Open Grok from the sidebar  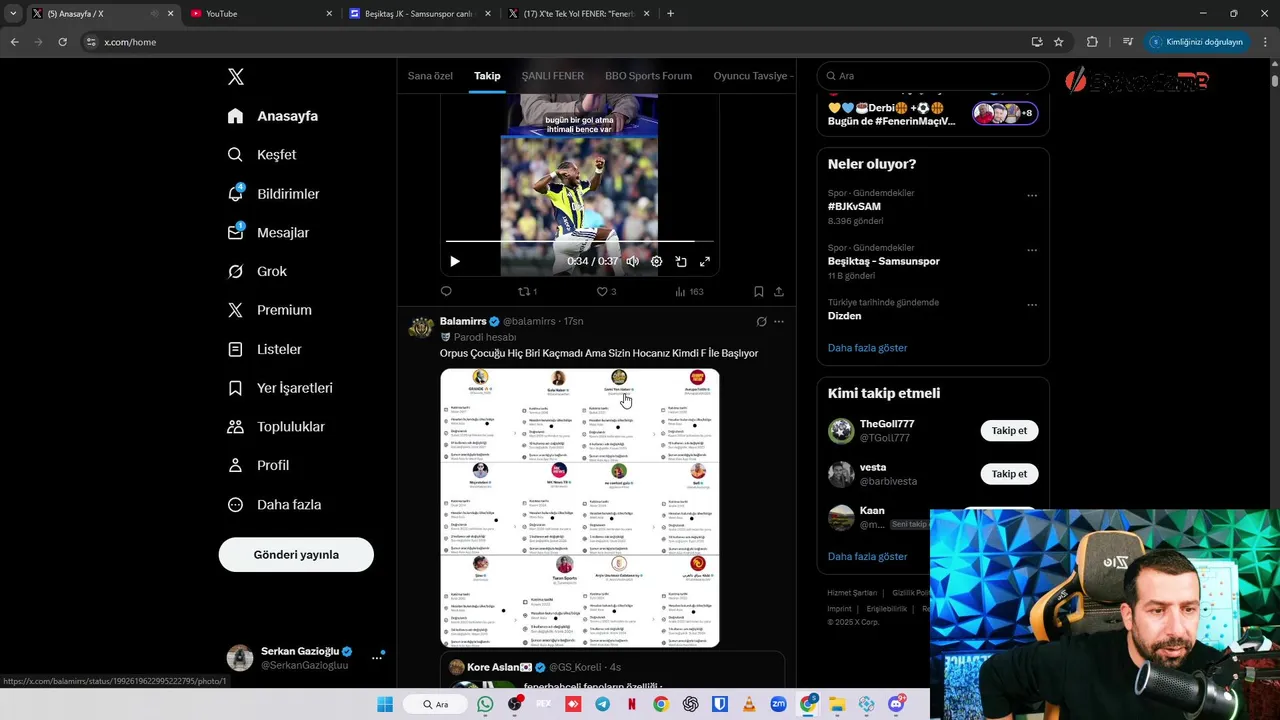click(257, 271)
